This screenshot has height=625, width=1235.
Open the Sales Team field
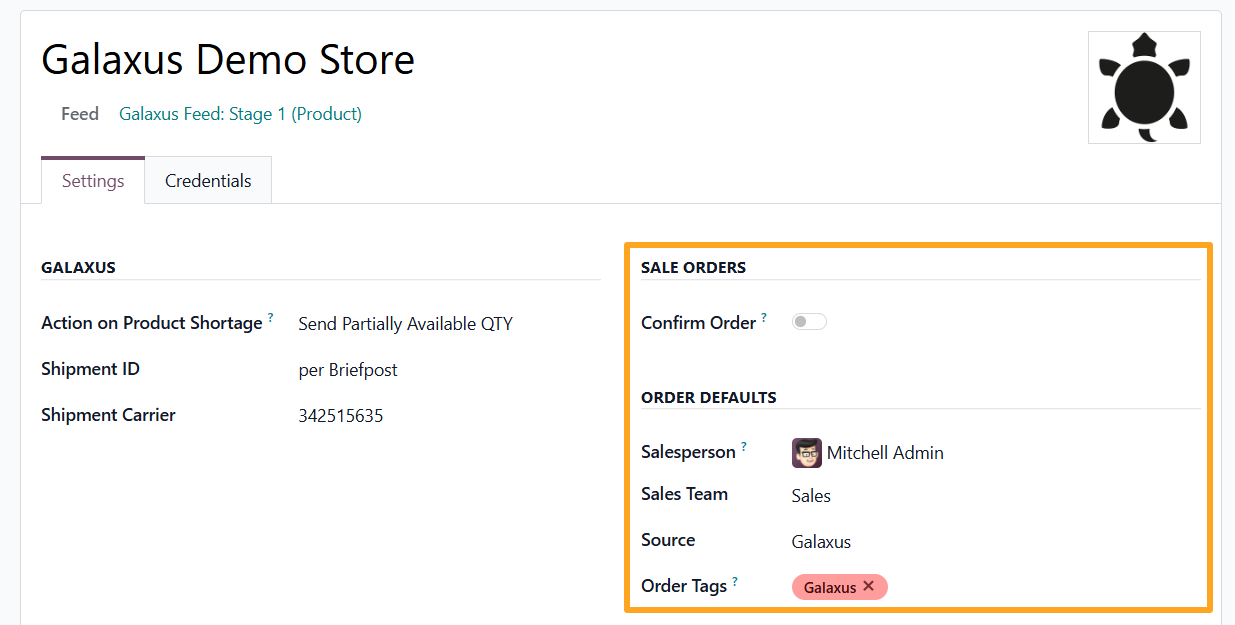coord(811,496)
